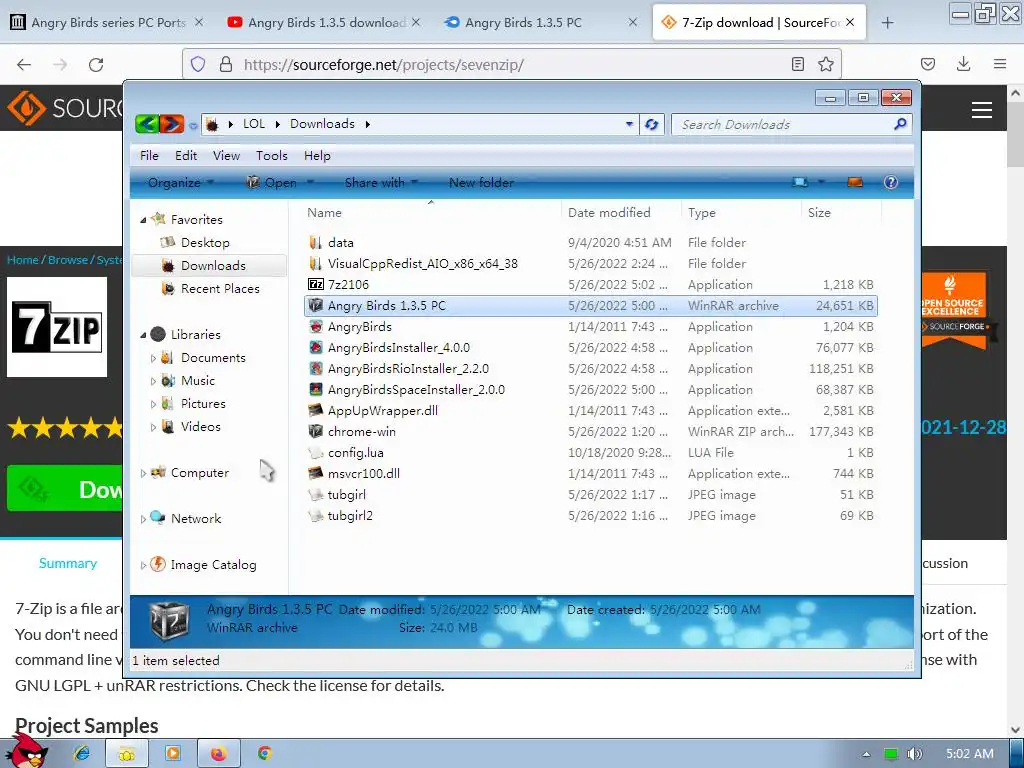
Task: Open a new Firefox tab
Action: [x=887, y=23]
